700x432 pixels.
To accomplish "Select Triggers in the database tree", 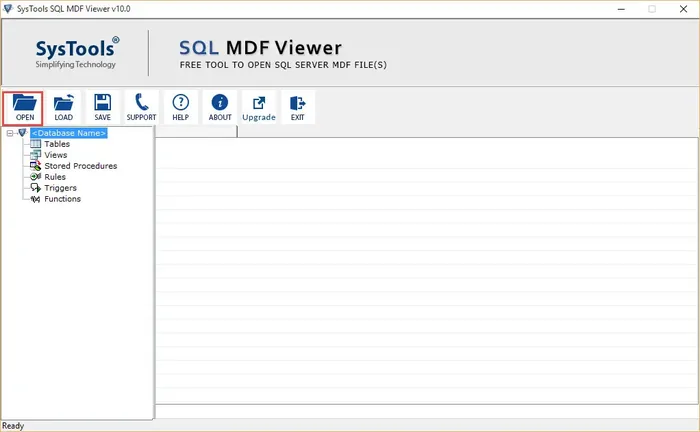I will pyautogui.click(x=60, y=188).
